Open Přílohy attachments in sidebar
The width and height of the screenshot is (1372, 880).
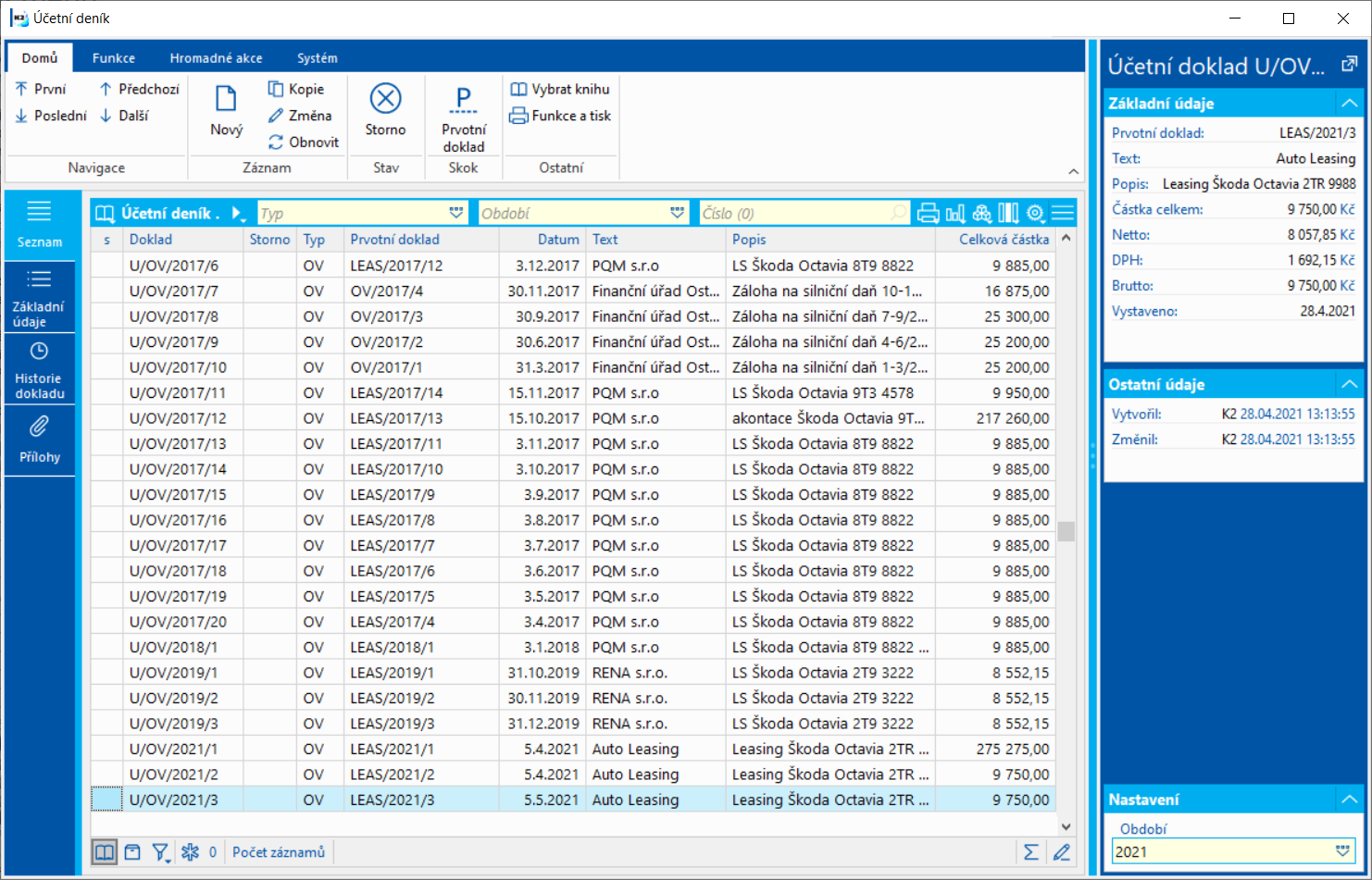coord(39,440)
